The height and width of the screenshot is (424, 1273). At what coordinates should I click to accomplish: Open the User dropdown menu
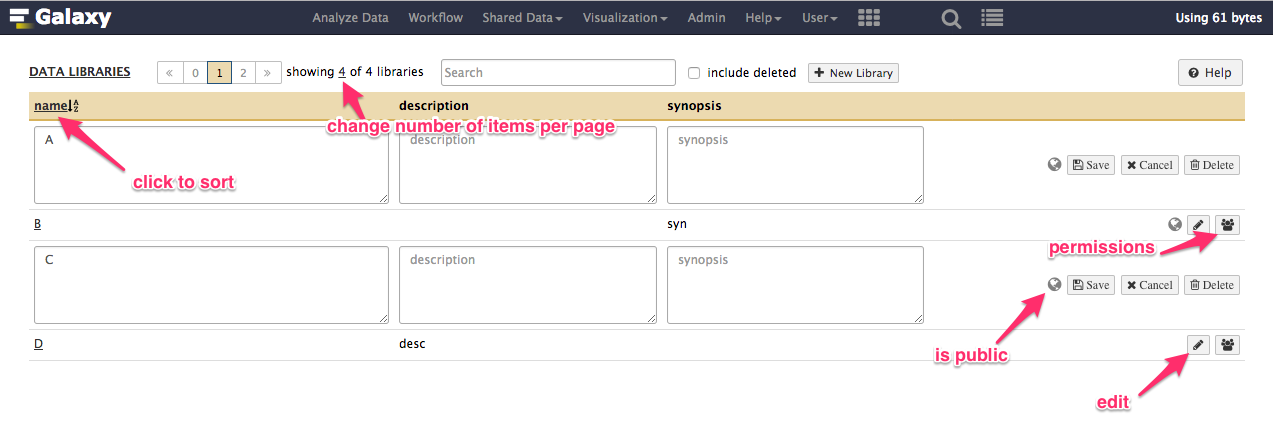[x=820, y=18]
